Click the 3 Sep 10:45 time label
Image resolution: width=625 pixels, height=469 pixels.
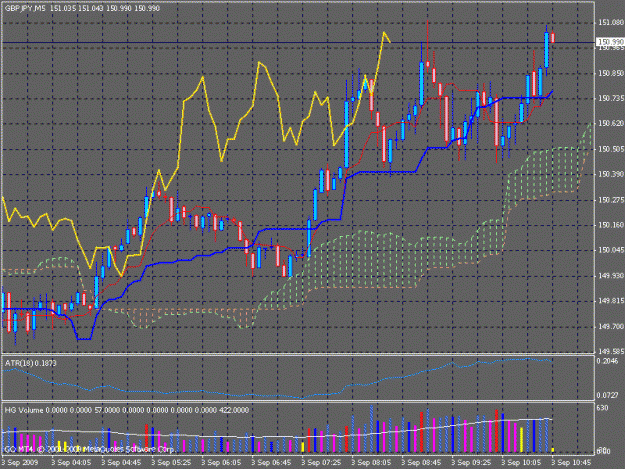coord(571,463)
